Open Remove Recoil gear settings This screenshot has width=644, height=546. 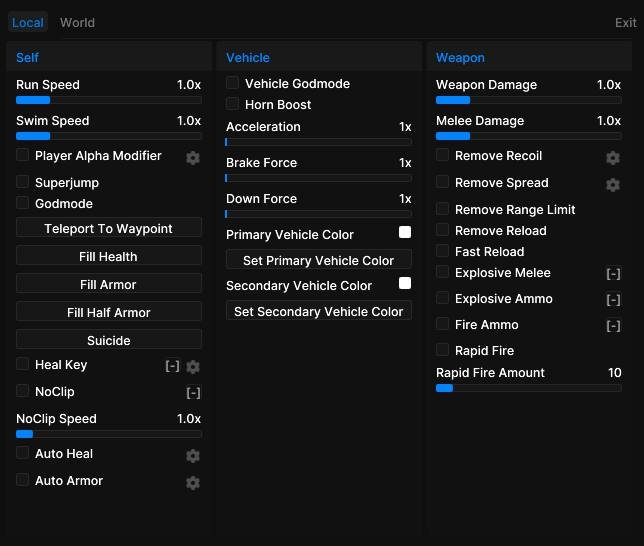coord(613,158)
